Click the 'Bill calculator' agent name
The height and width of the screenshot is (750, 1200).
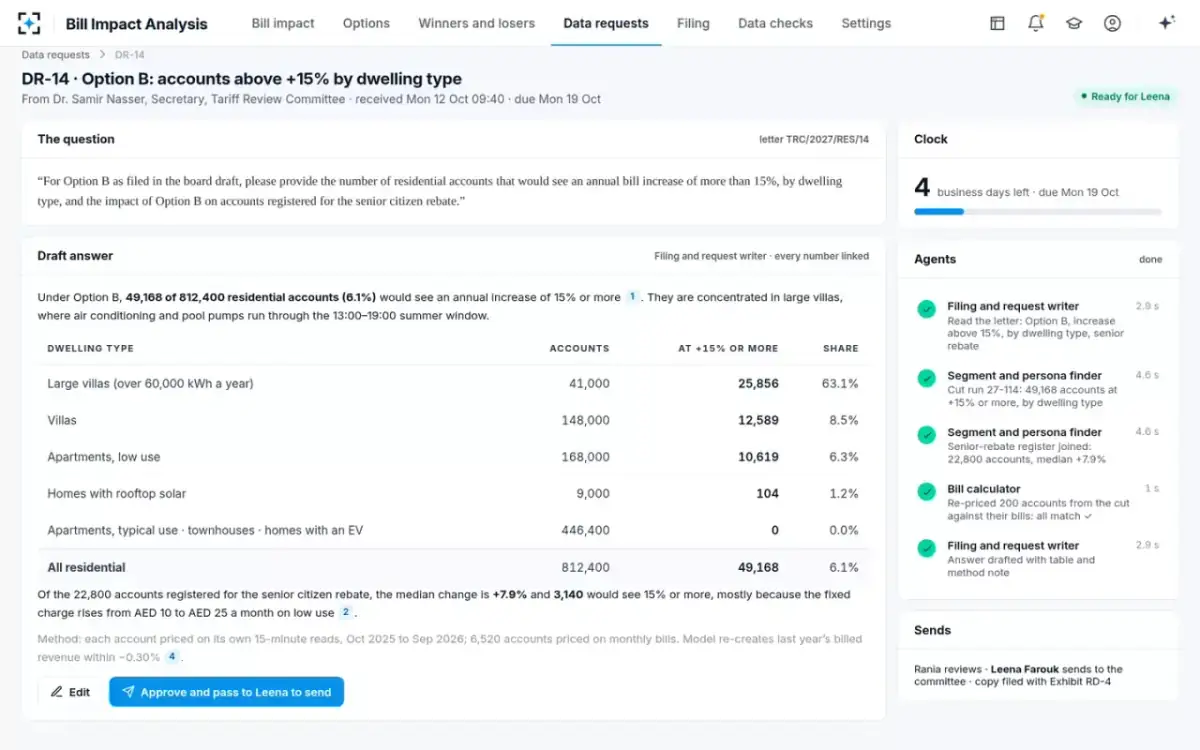[984, 489]
